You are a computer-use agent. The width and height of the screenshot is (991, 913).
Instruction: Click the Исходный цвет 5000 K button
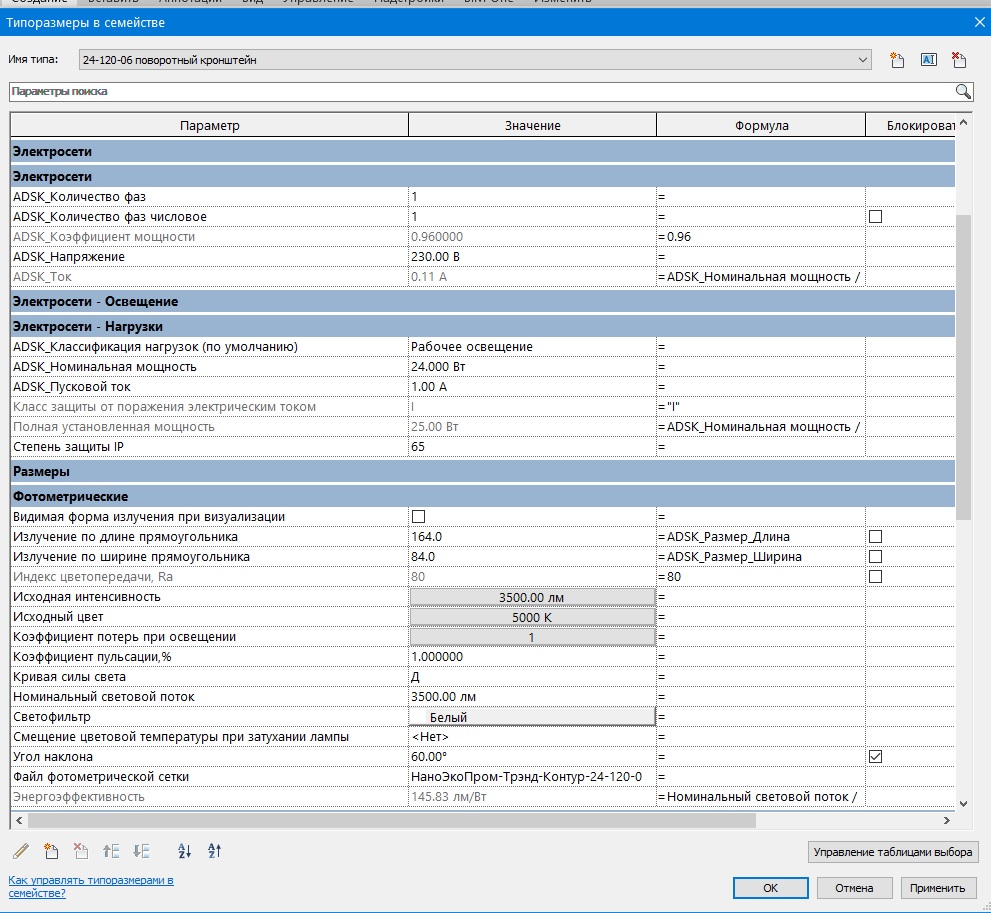[x=532, y=617]
